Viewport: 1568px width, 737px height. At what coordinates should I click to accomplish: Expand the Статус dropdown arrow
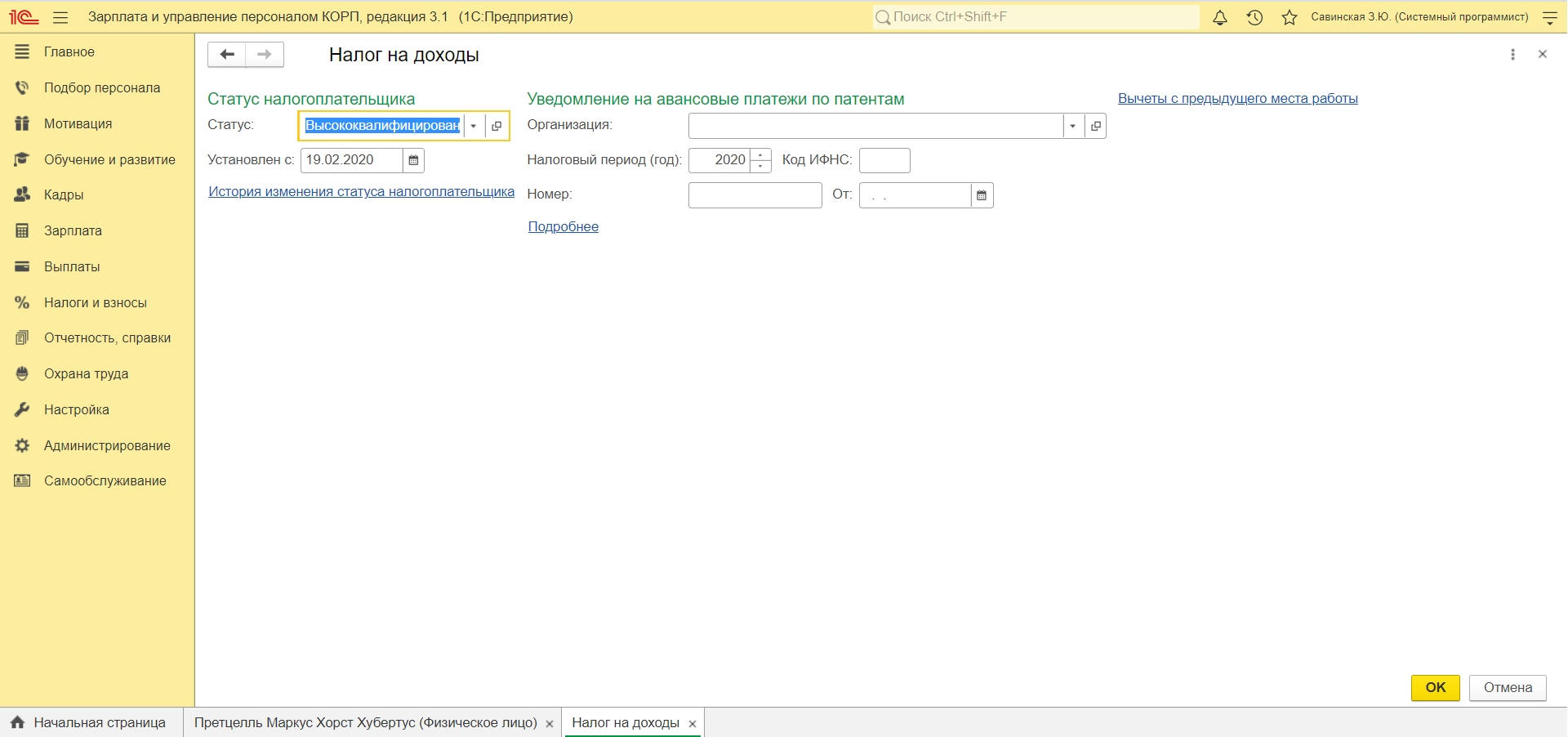[x=474, y=126]
